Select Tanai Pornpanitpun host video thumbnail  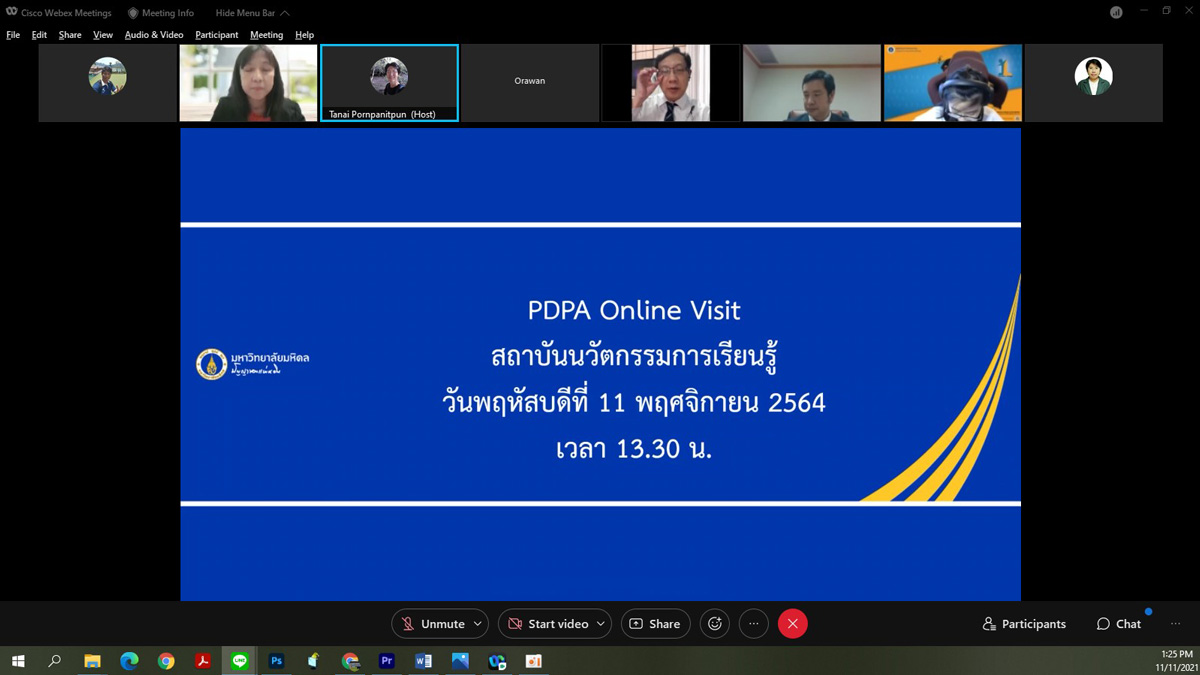(x=389, y=82)
